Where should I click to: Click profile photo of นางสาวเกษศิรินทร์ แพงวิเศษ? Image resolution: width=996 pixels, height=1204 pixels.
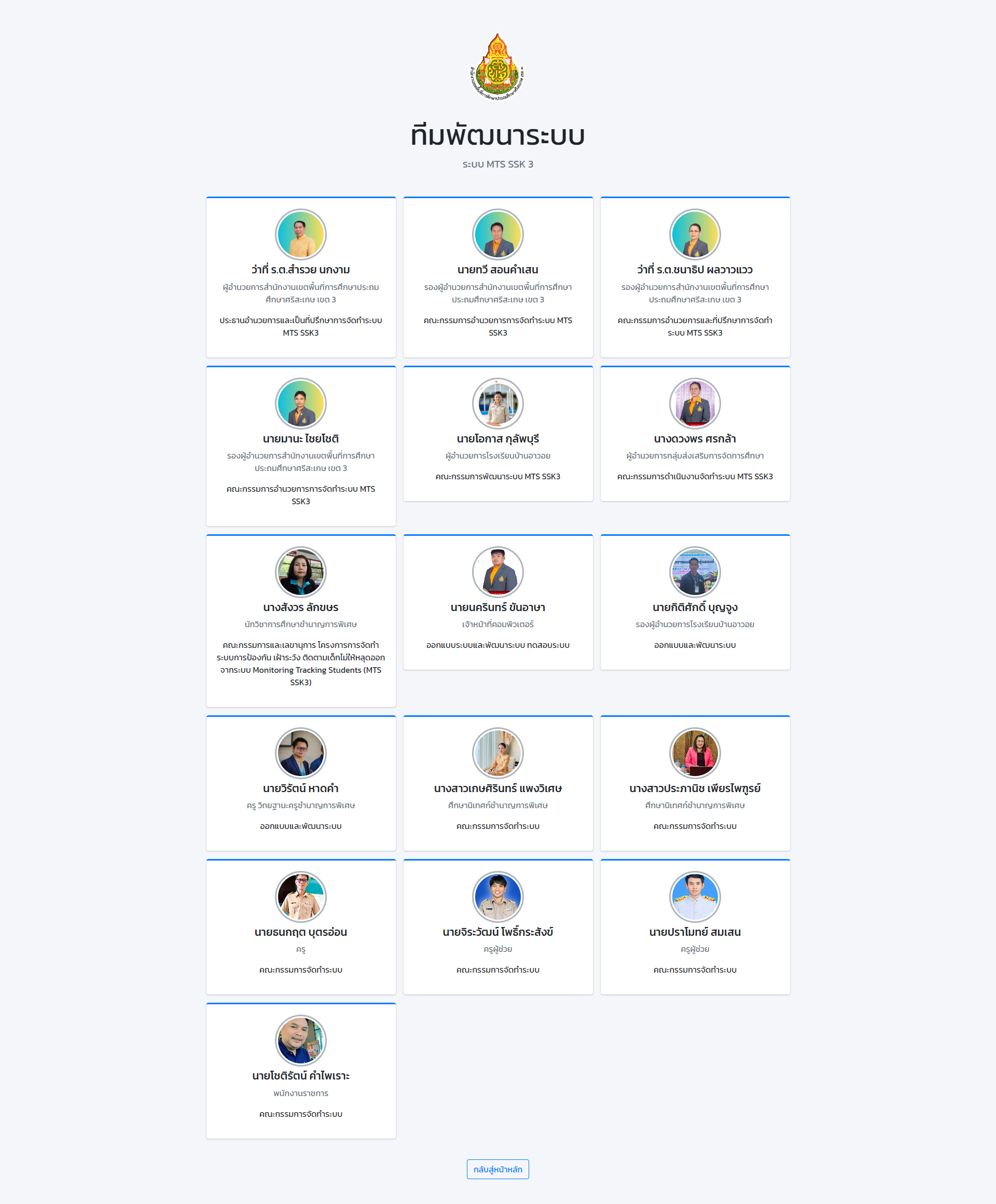497,753
